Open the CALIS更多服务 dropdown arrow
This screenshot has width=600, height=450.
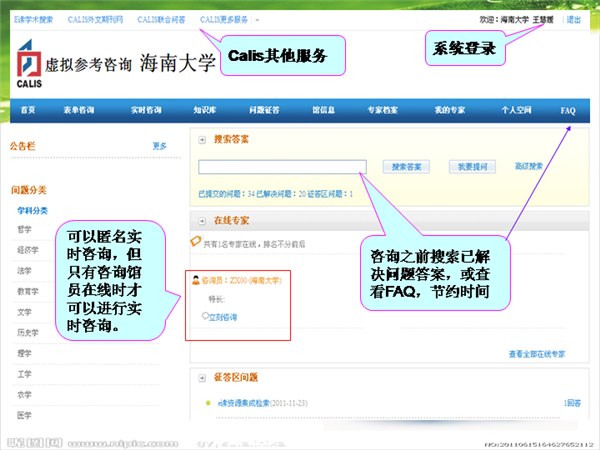click(257, 20)
